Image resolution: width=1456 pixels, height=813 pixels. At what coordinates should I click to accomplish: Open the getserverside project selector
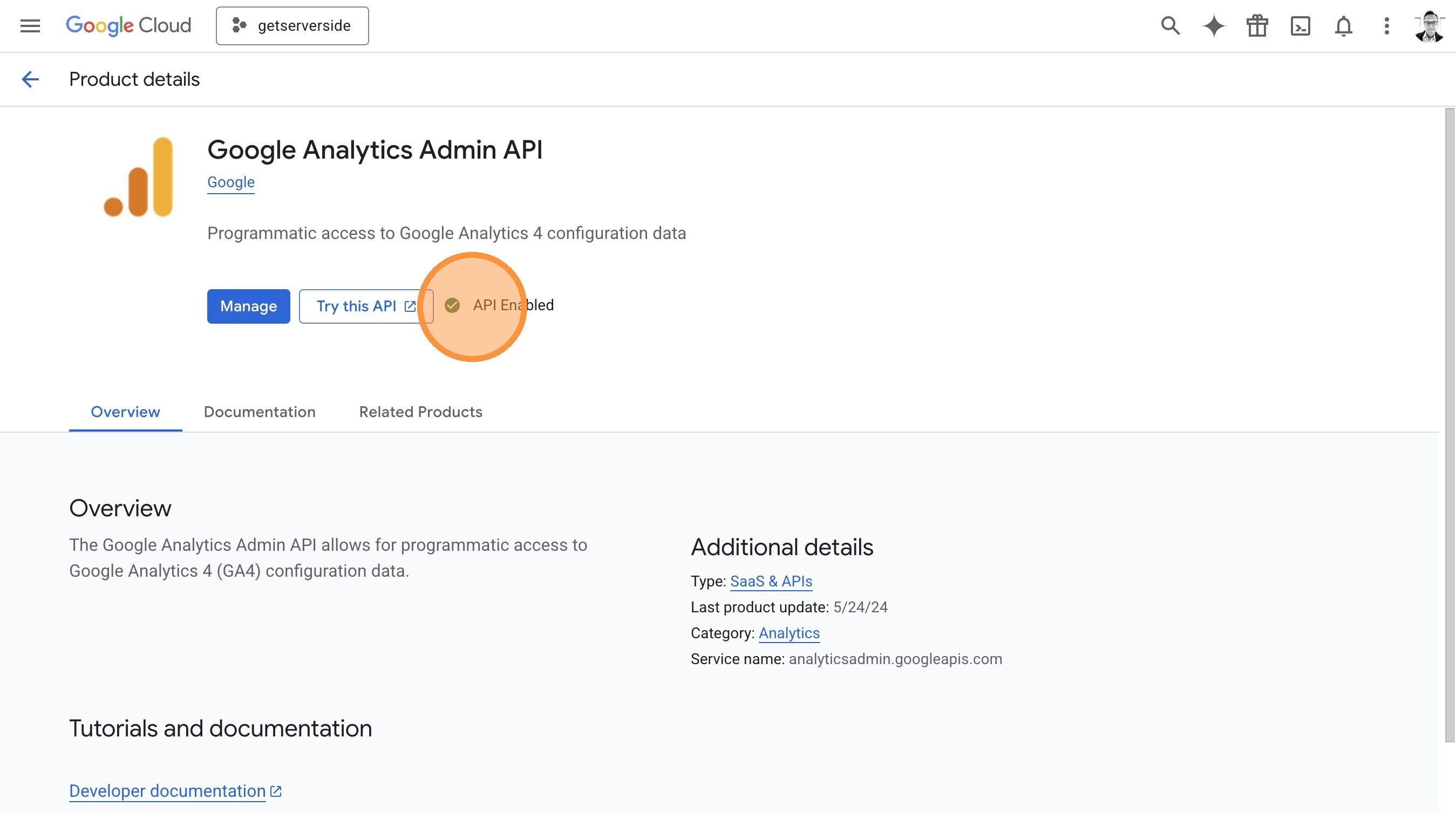(x=292, y=25)
